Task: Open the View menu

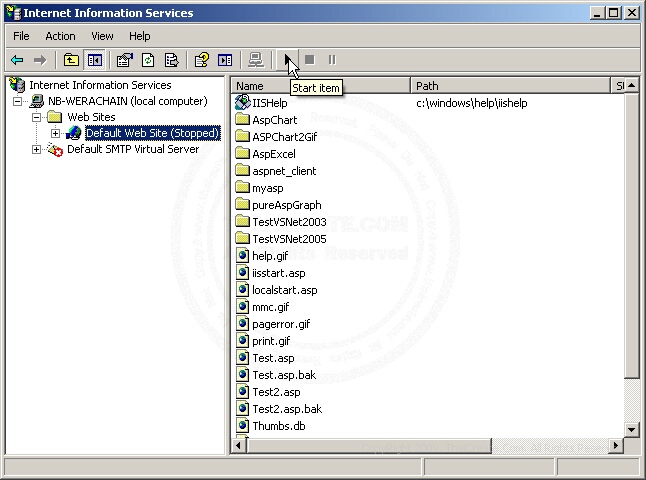Action: coord(102,36)
